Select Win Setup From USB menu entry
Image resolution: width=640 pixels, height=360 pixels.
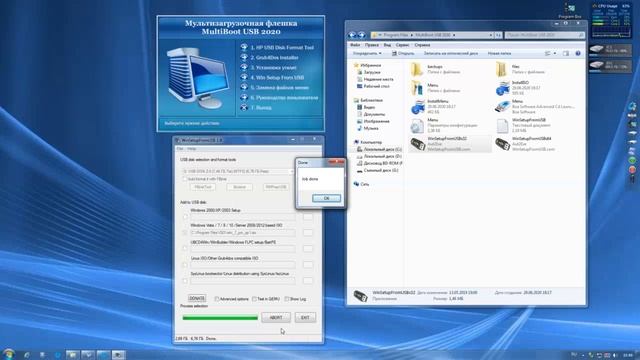coord(277,78)
